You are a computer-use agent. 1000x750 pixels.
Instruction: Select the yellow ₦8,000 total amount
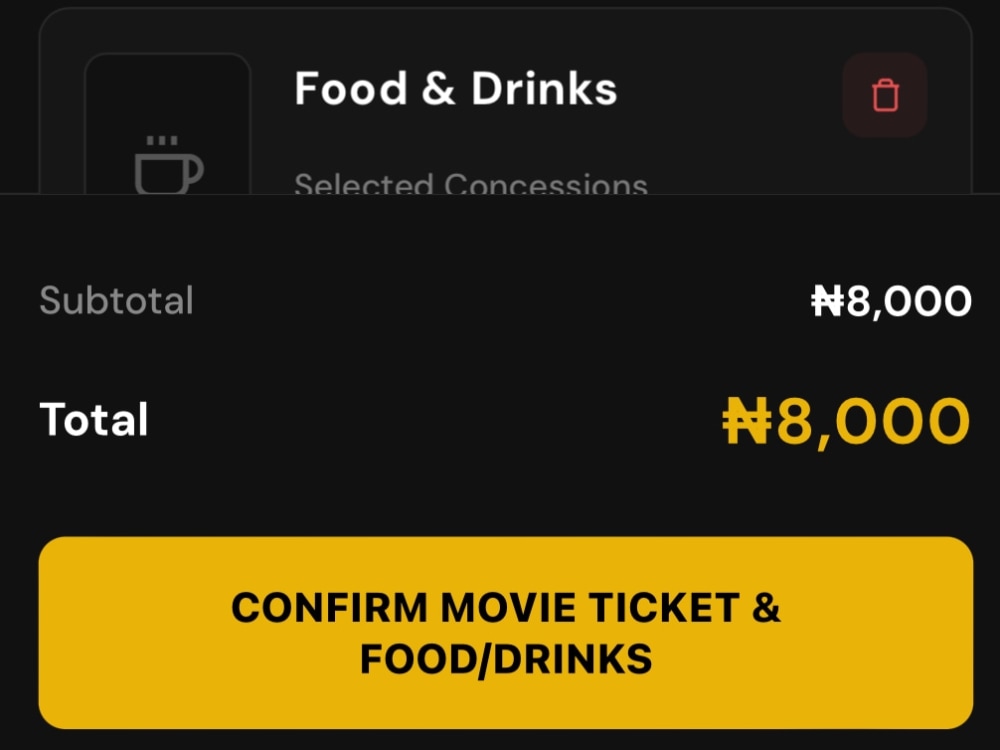click(x=846, y=422)
